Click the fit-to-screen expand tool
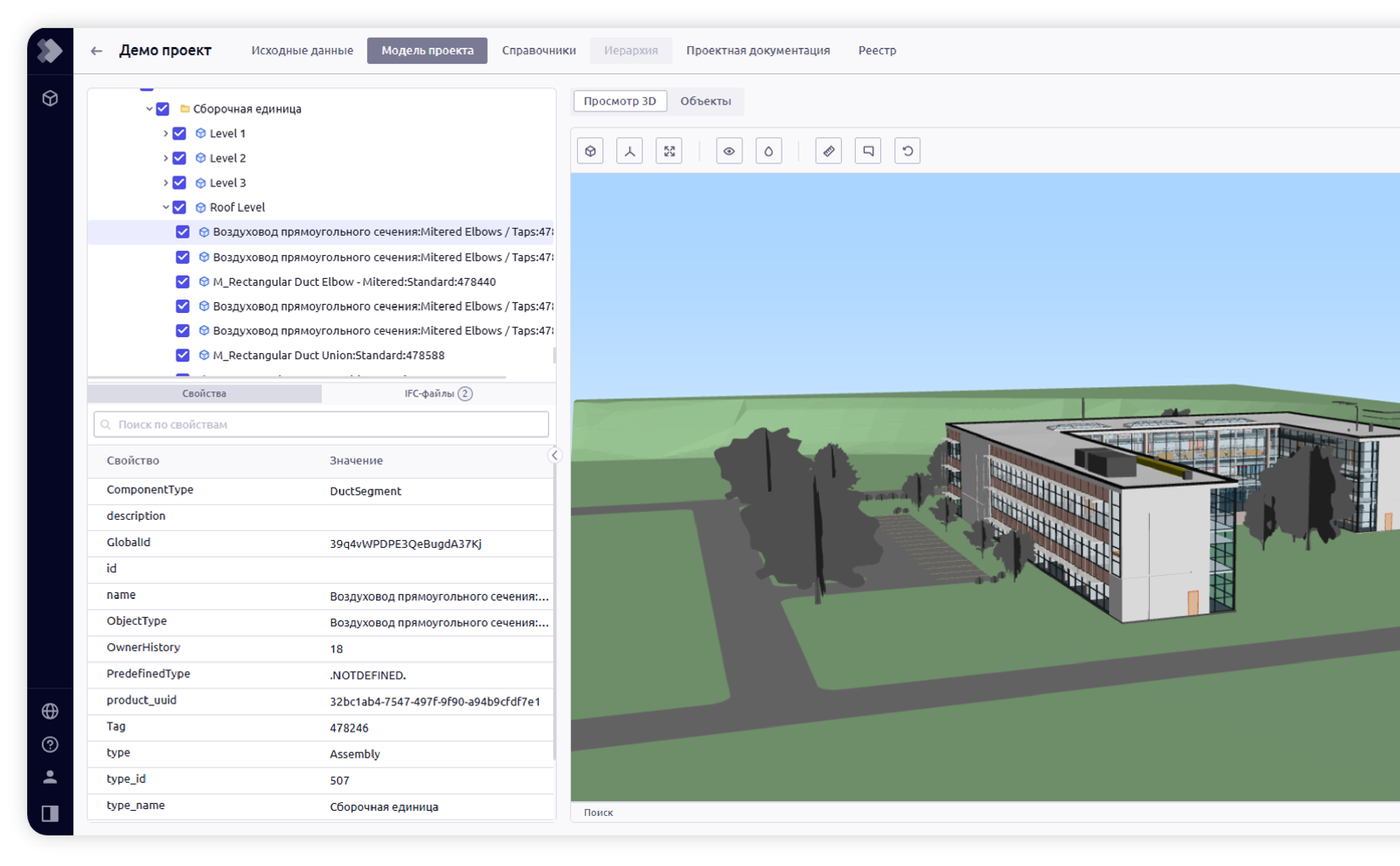 pos(669,151)
